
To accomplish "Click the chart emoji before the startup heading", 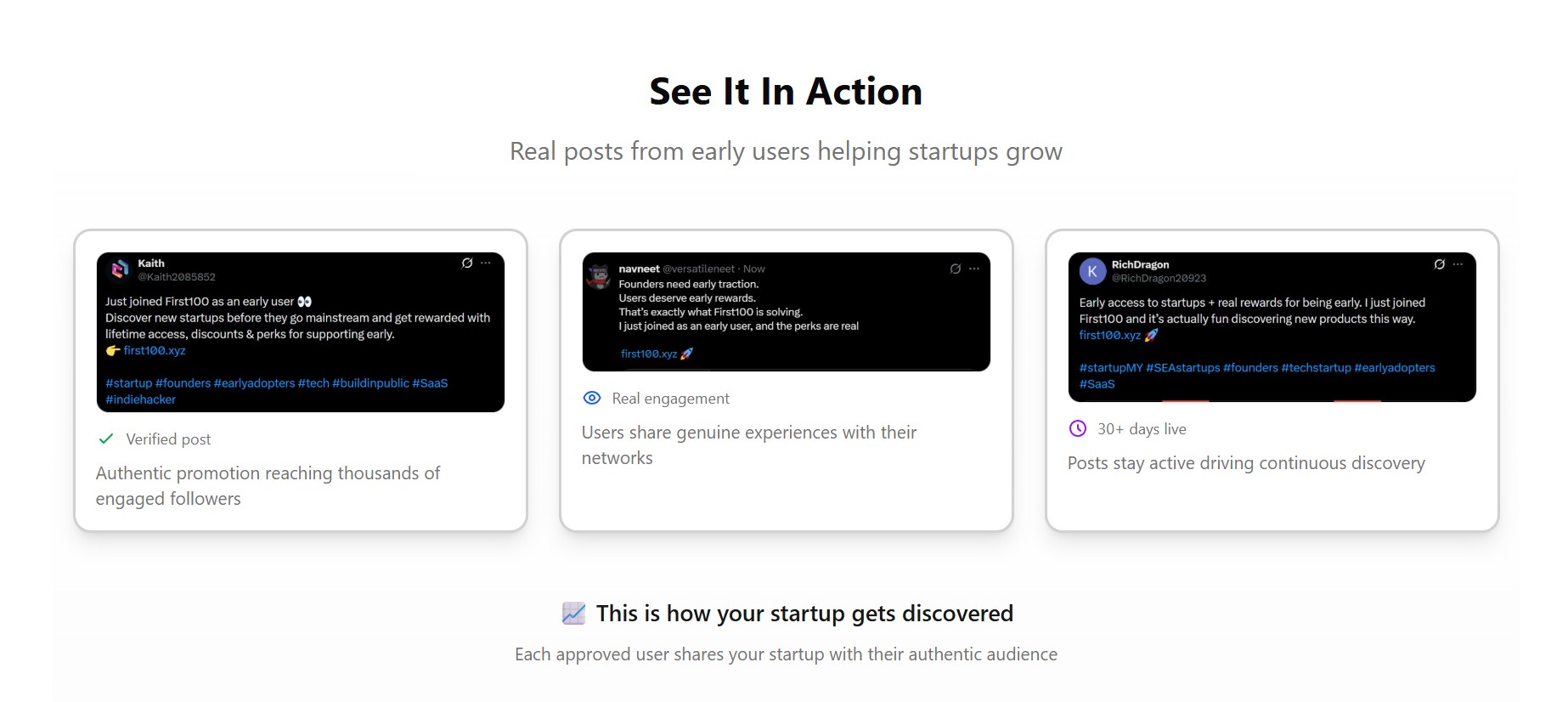I will pyautogui.click(x=574, y=613).
